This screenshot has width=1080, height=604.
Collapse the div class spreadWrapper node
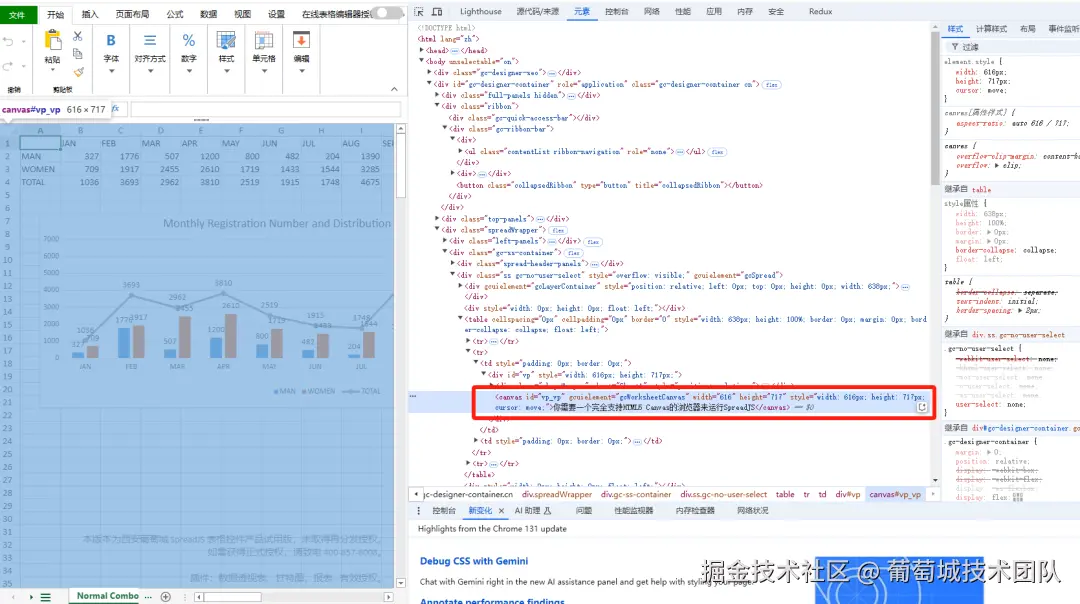pos(437,230)
